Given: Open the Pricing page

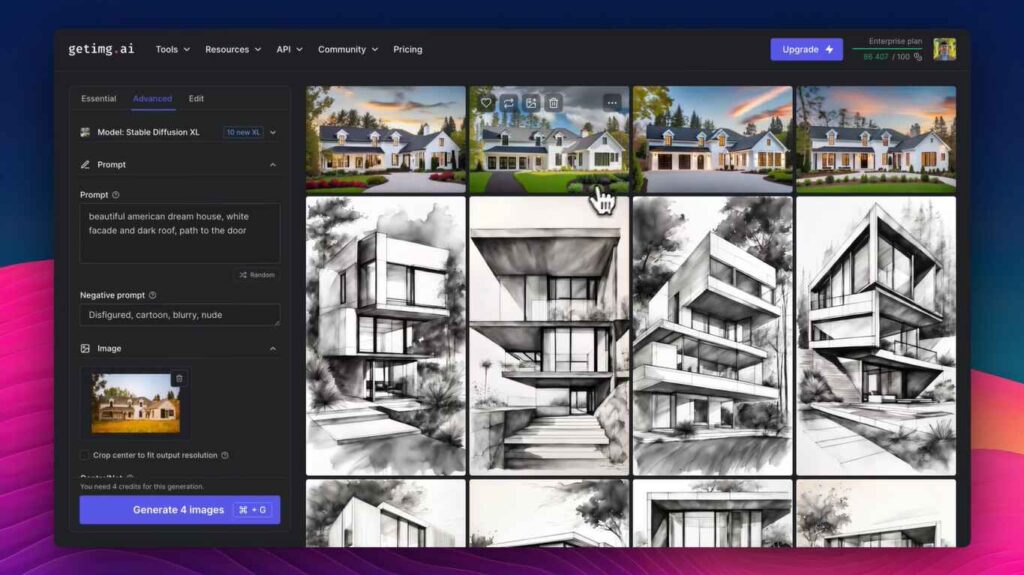Looking at the screenshot, I should click(x=408, y=49).
